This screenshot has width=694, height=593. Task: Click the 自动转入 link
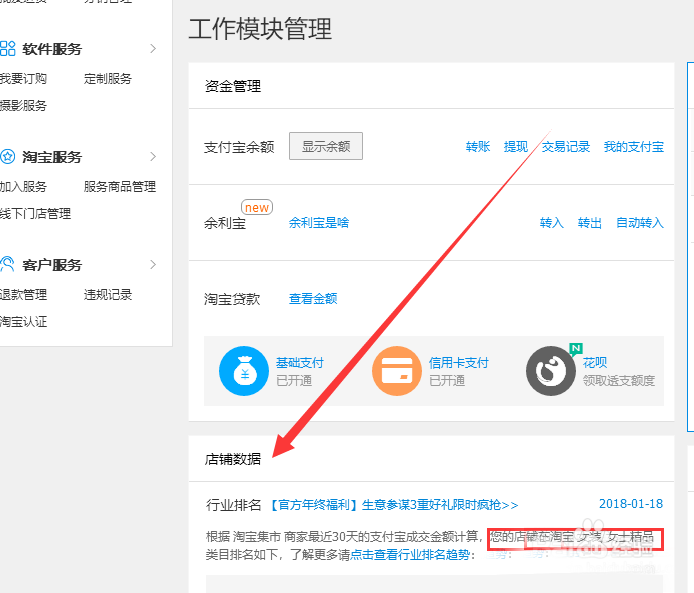click(x=640, y=223)
